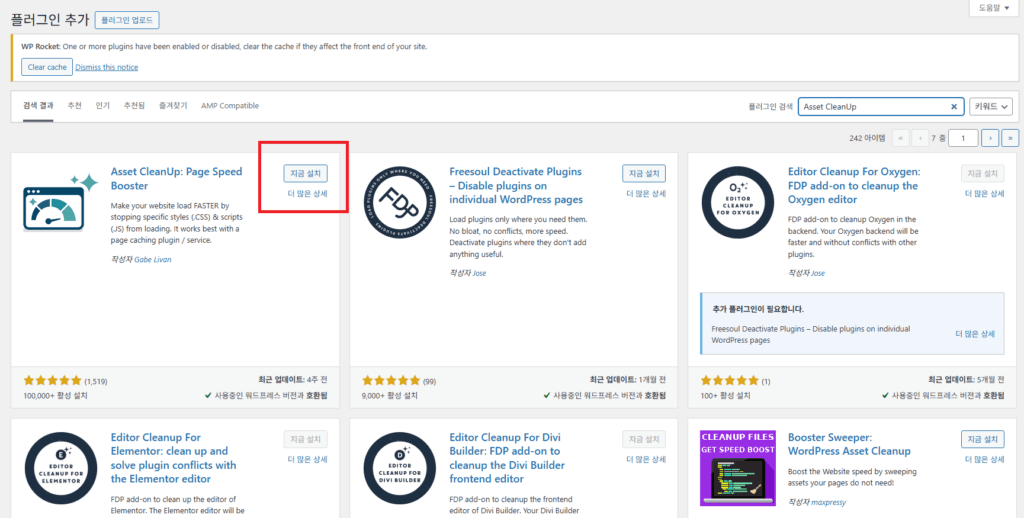Screen dimensions: 1024x518
Task: Install Freesoul Deactivate Plugins with 지금 설치
Action: click(644, 174)
